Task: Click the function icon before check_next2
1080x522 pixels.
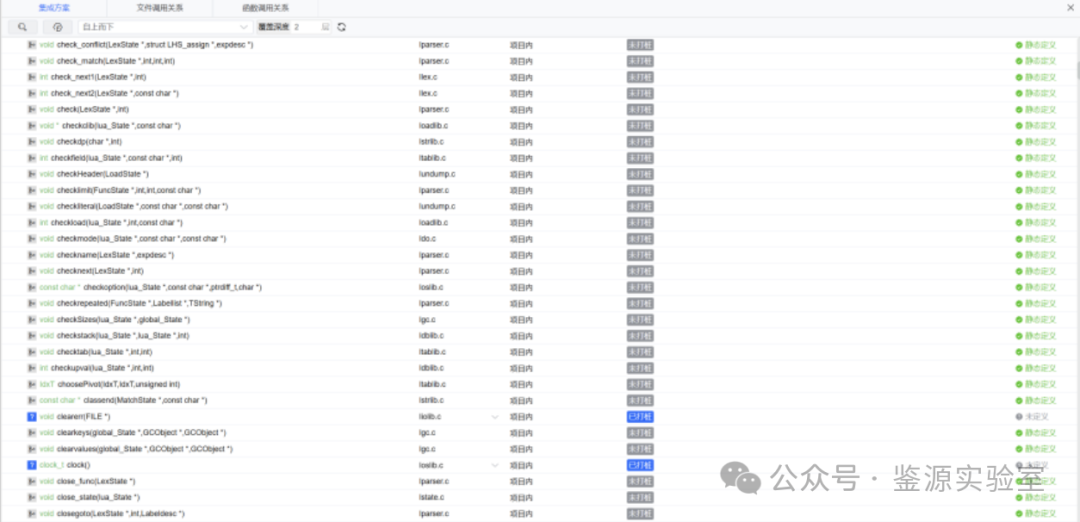Action: (32, 93)
